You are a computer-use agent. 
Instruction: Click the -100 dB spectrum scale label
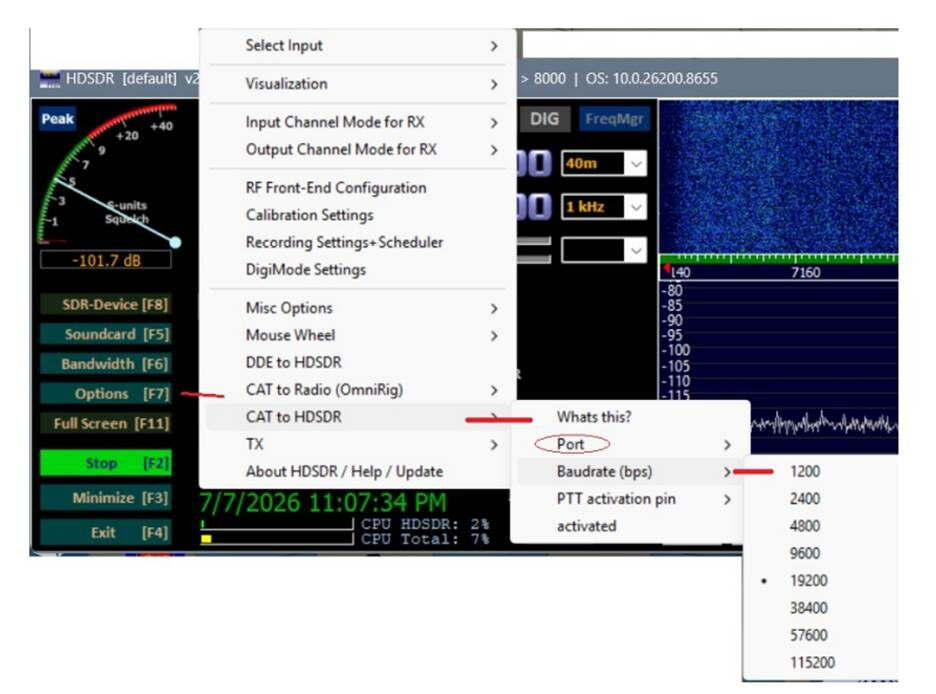pyautogui.click(x=676, y=350)
